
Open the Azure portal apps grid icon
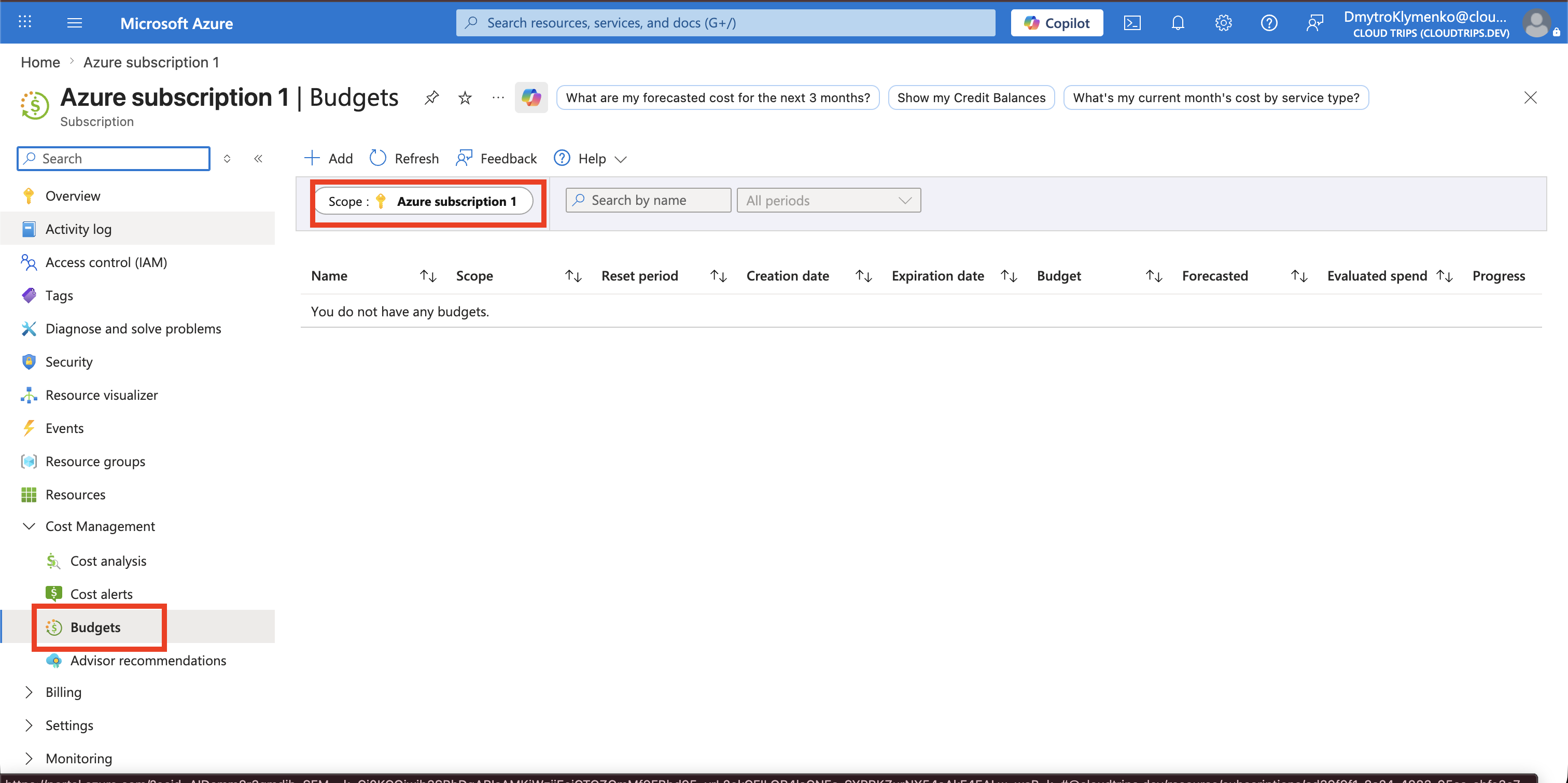click(x=25, y=22)
